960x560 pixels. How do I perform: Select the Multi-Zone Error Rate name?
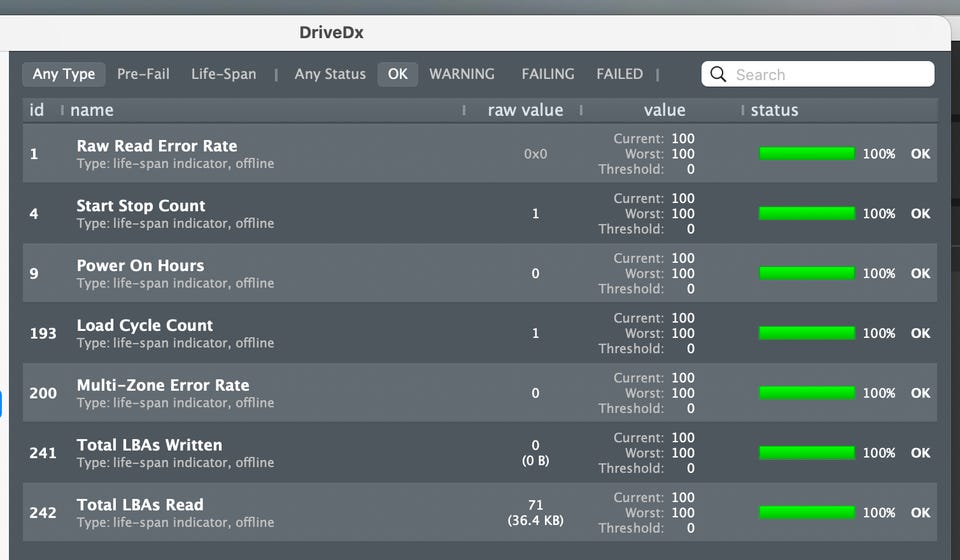point(163,385)
